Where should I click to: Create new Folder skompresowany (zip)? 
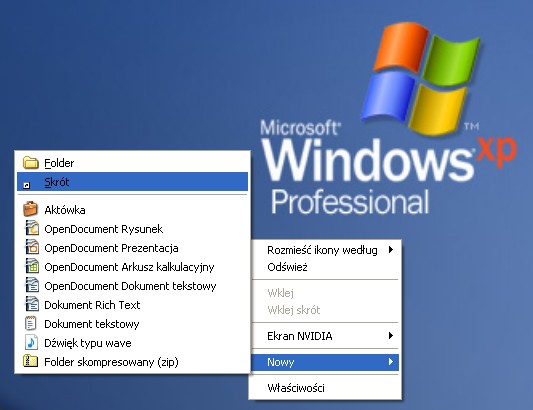[x=132, y=362]
